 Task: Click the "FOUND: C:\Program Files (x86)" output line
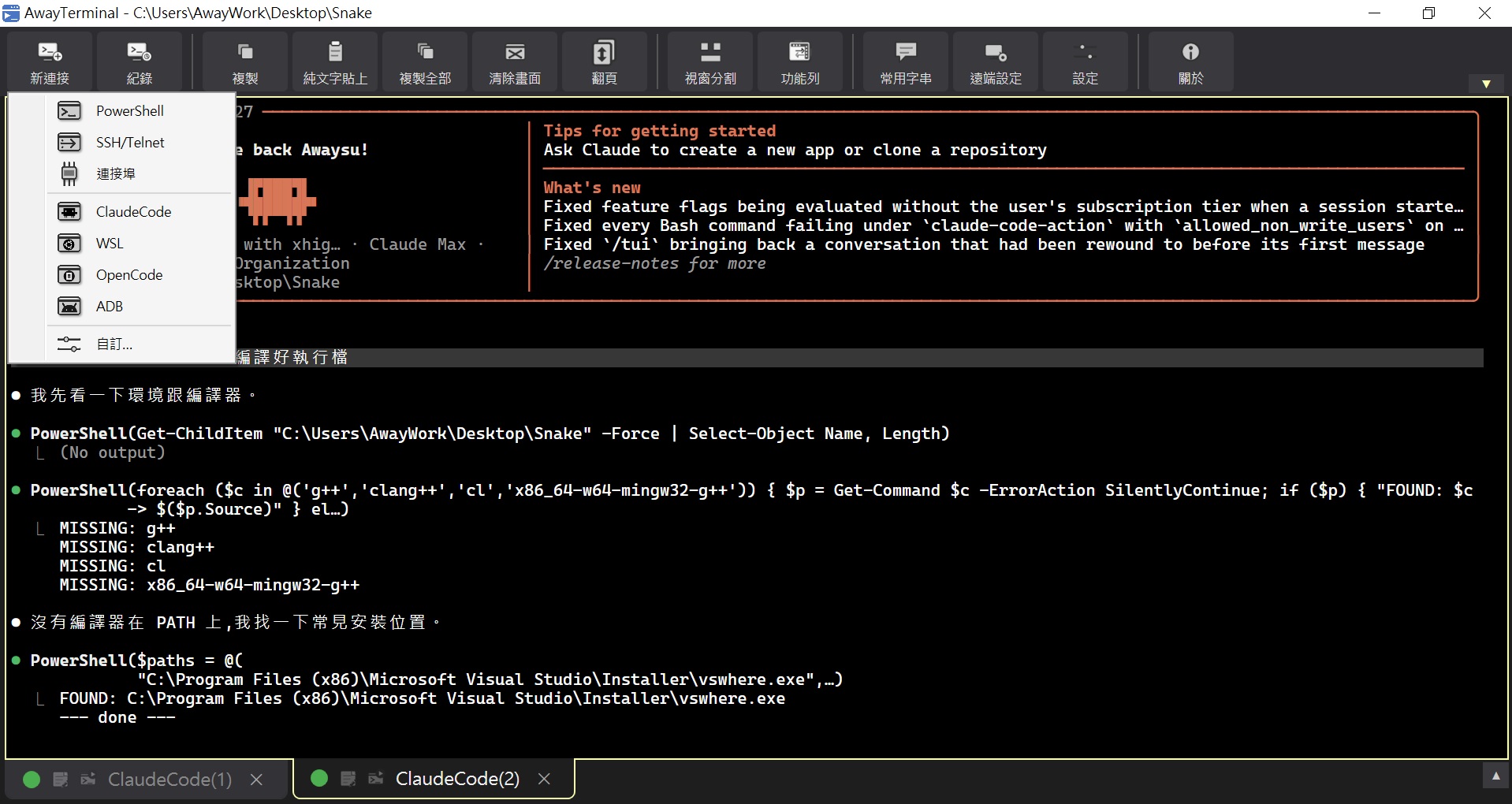coord(423,698)
